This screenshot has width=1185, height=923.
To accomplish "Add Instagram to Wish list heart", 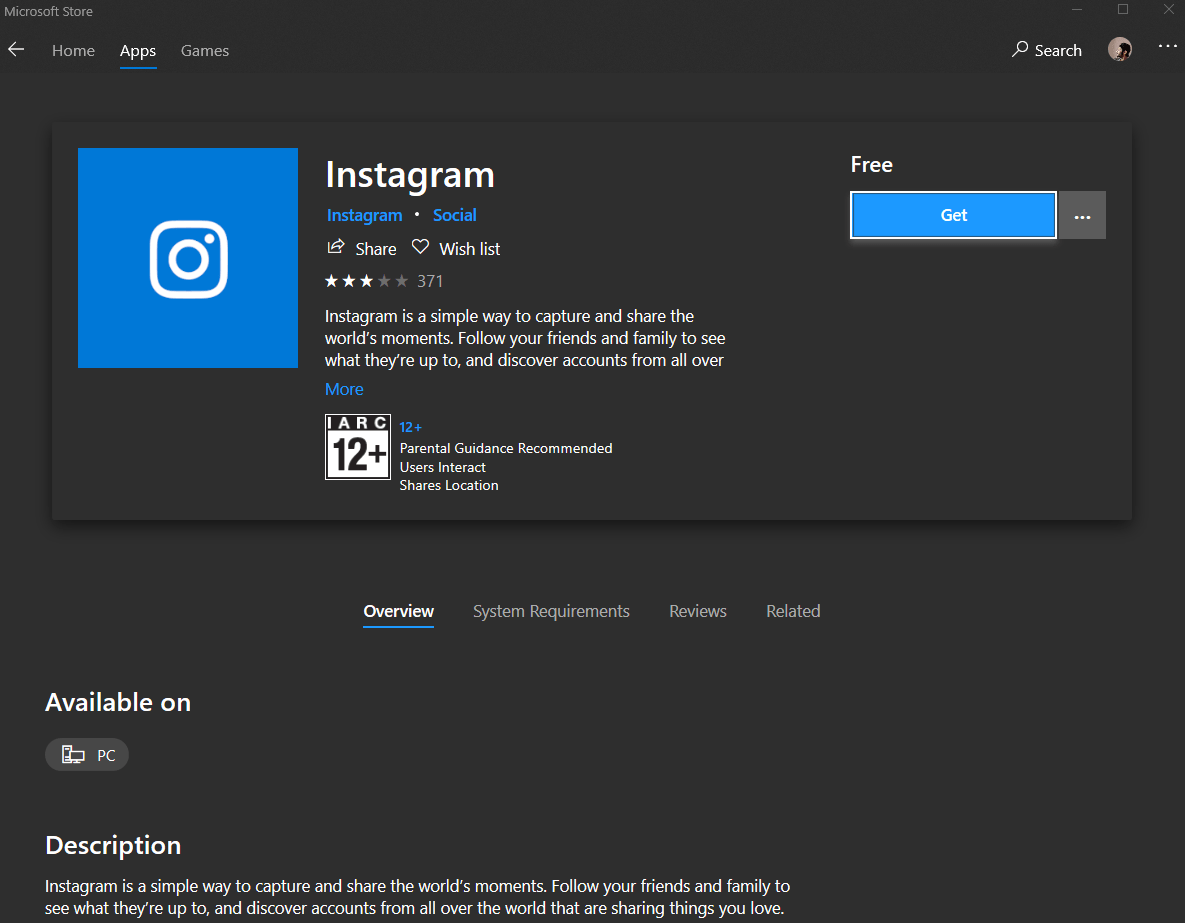I will coord(421,248).
